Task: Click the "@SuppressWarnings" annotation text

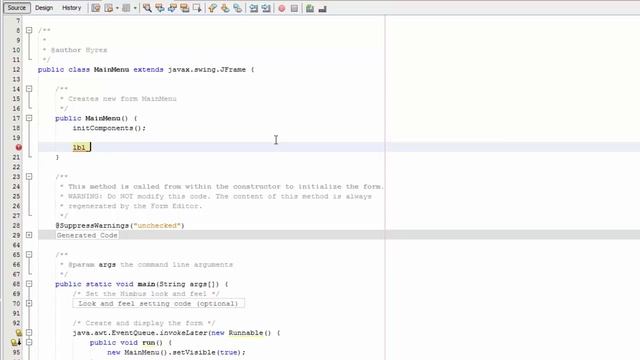Action: [x=93, y=225]
